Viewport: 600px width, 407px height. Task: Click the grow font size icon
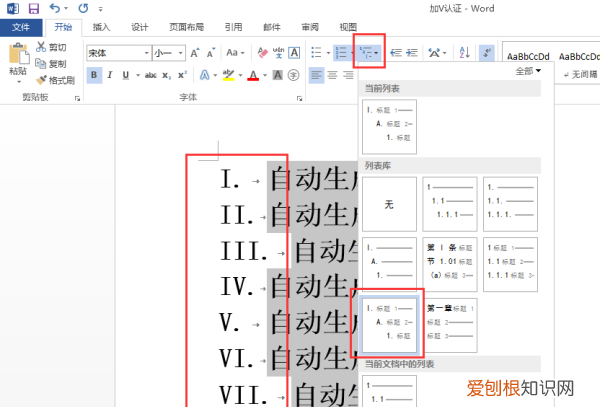coord(195,53)
